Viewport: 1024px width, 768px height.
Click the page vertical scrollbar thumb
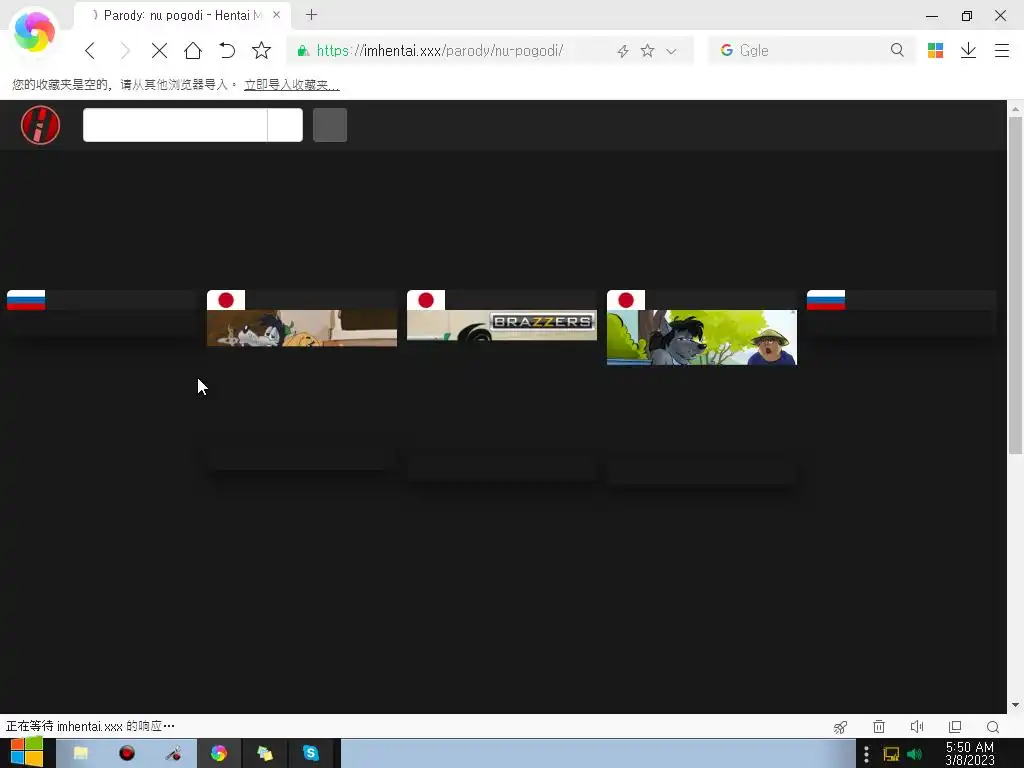[1016, 284]
